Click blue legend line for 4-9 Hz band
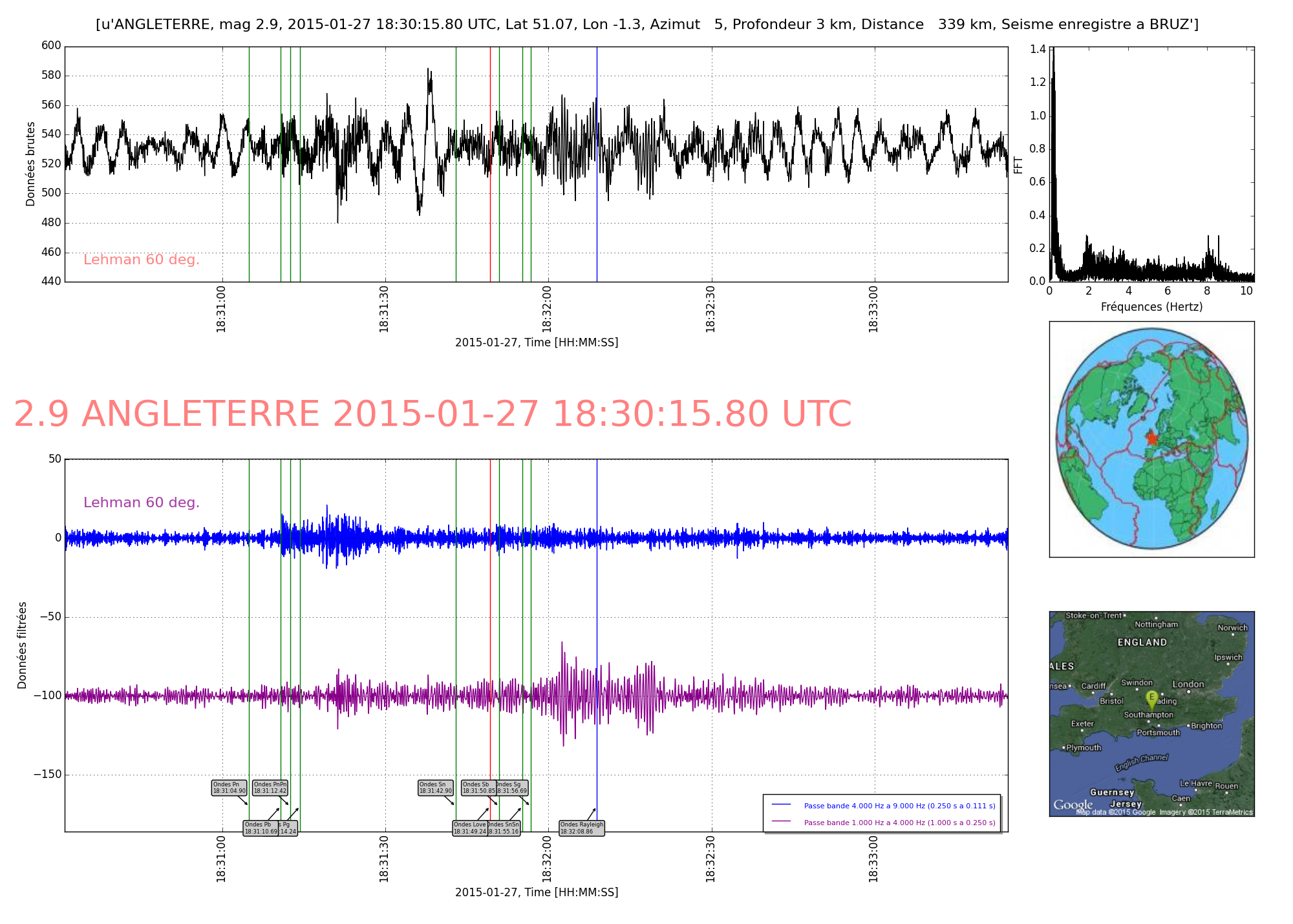1293x924 pixels. [x=781, y=805]
